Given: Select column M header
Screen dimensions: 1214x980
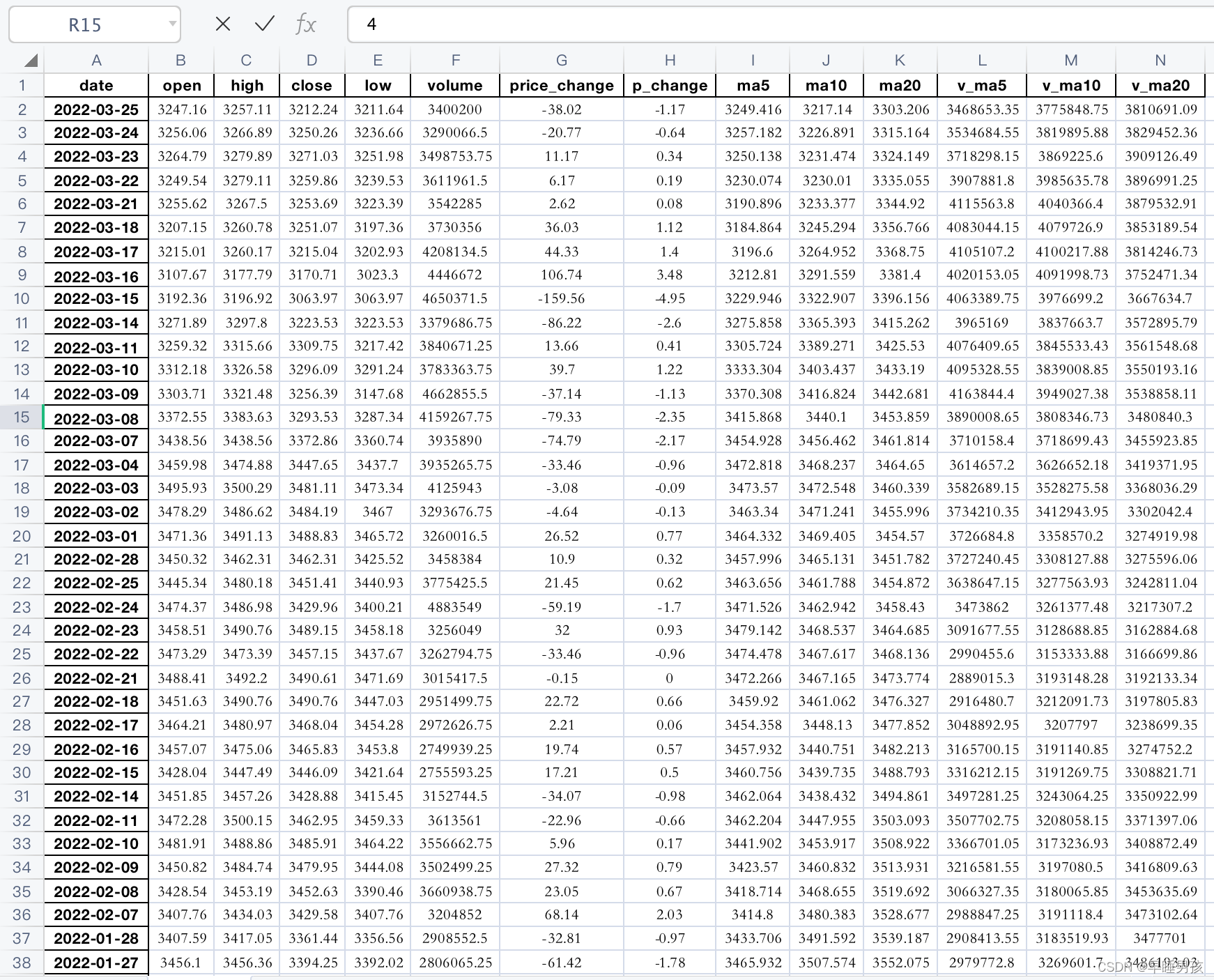Looking at the screenshot, I should 1071,61.
